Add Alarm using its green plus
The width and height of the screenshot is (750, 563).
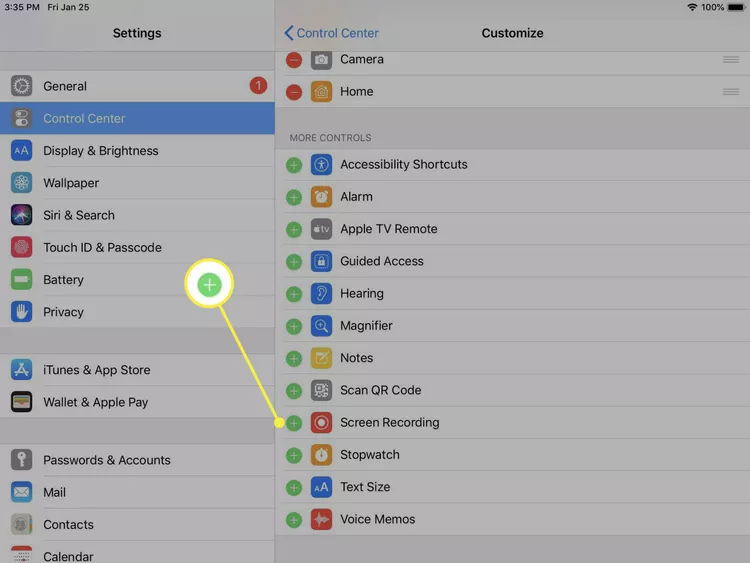294,197
